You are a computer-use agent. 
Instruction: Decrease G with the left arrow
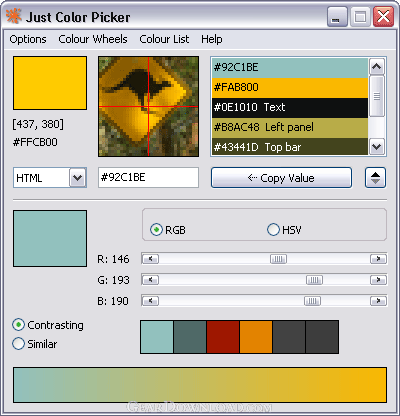click(x=151, y=280)
